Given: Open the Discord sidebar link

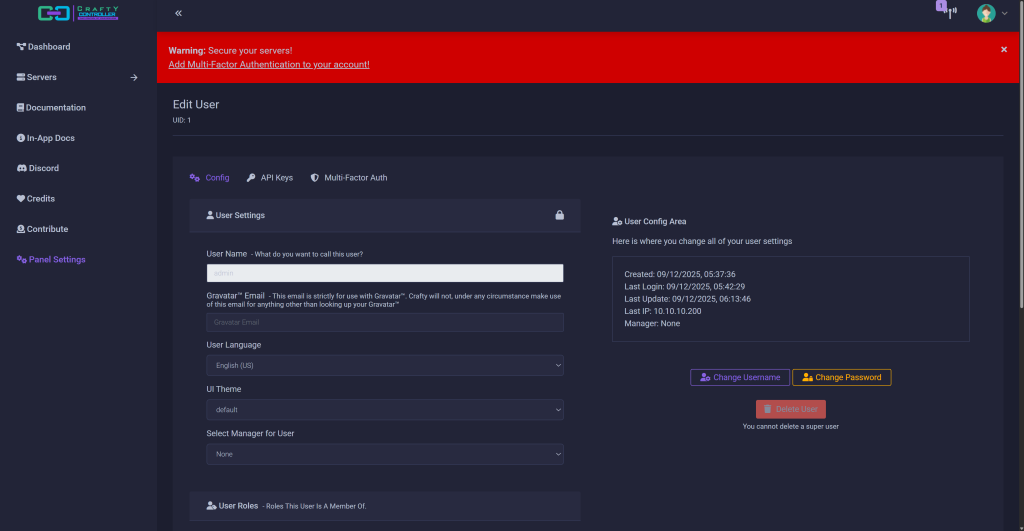Looking at the screenshot, I should [43, 168].
